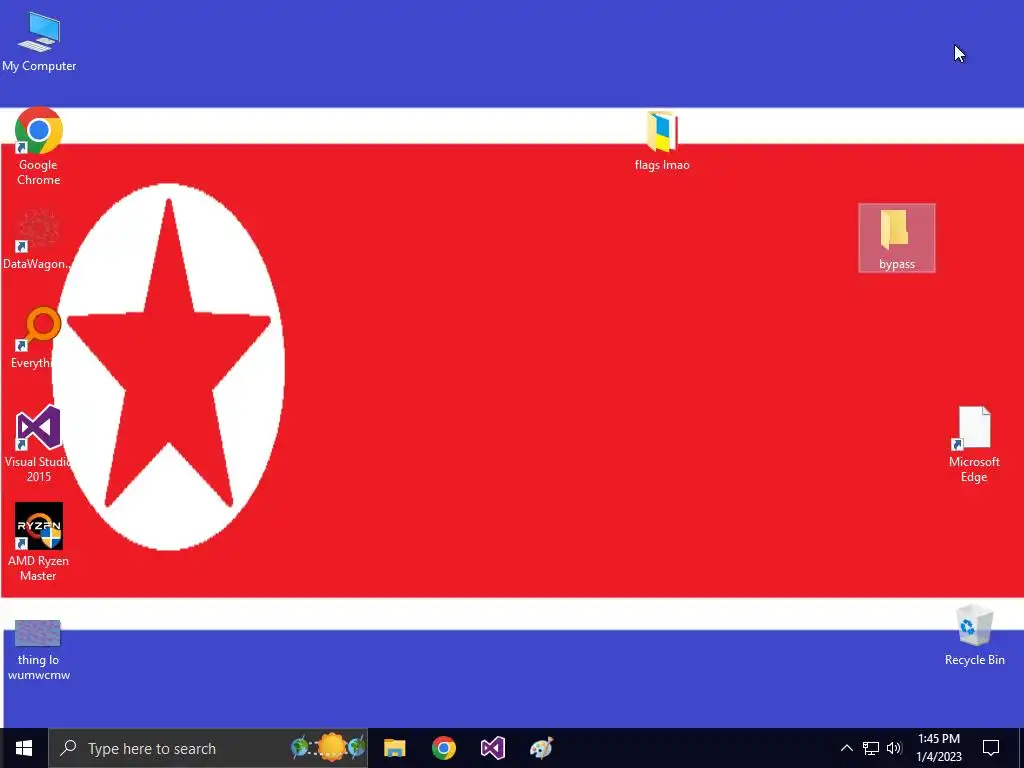1024x768 pixels.
Task: Expand the hidden system tray icons
Action: click(x=846, y=748)
